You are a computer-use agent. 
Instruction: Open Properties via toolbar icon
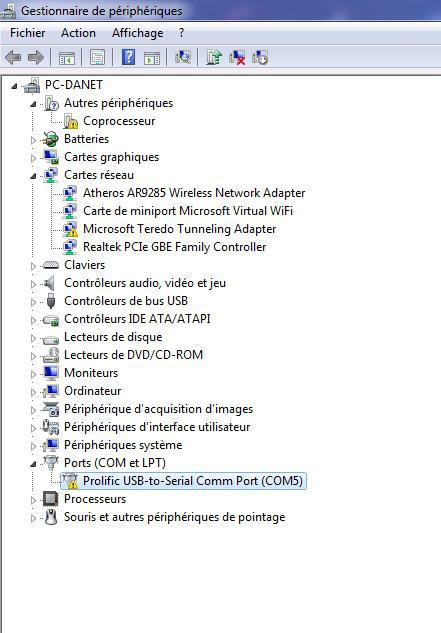[x=97, y=57]
